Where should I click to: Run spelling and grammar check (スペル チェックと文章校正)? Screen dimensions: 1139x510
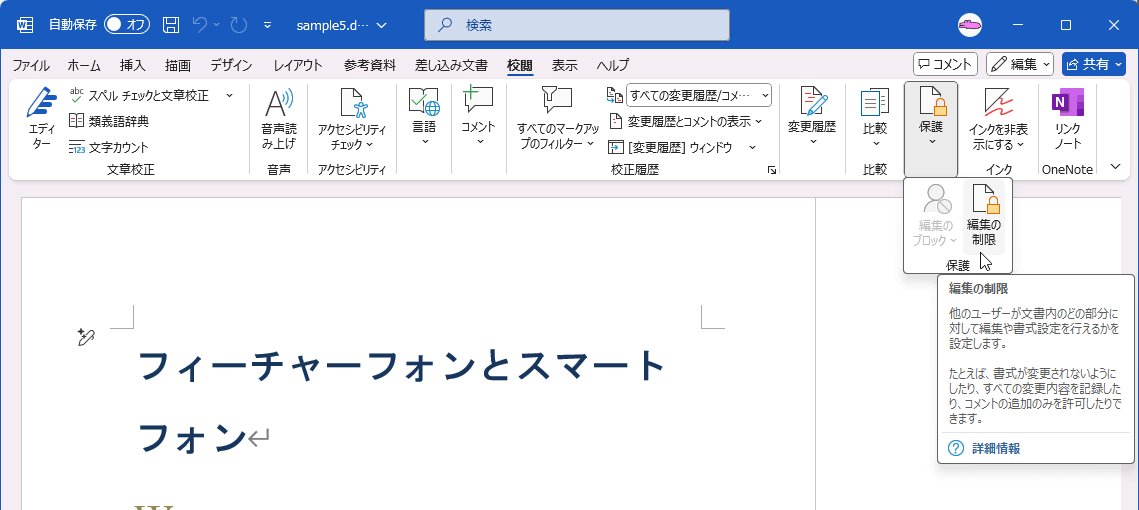tap(139, 95)
